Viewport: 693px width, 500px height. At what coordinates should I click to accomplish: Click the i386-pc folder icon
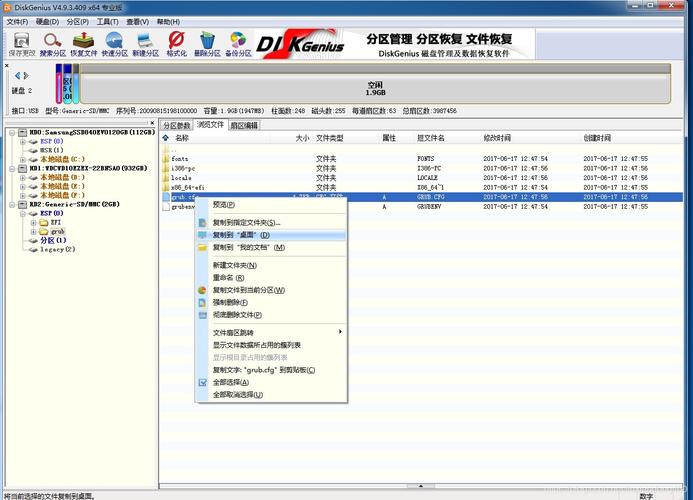pos(166,168)
